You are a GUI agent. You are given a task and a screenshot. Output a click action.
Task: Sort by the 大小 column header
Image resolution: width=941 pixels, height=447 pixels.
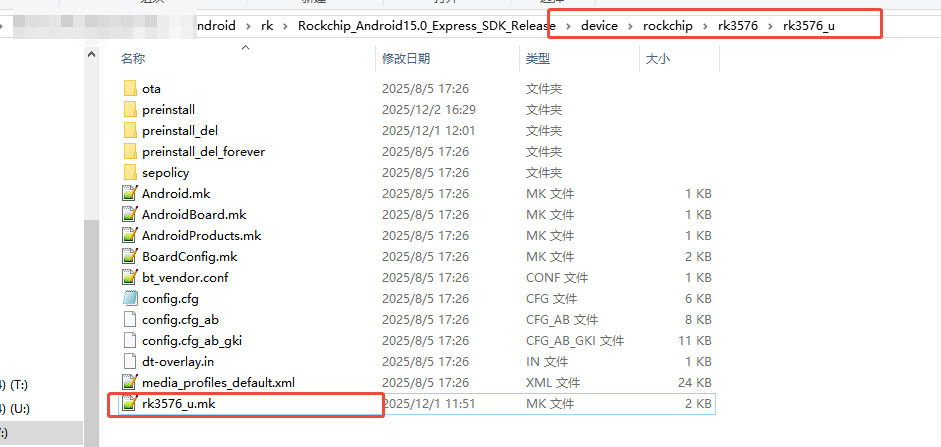pos(658,59)
